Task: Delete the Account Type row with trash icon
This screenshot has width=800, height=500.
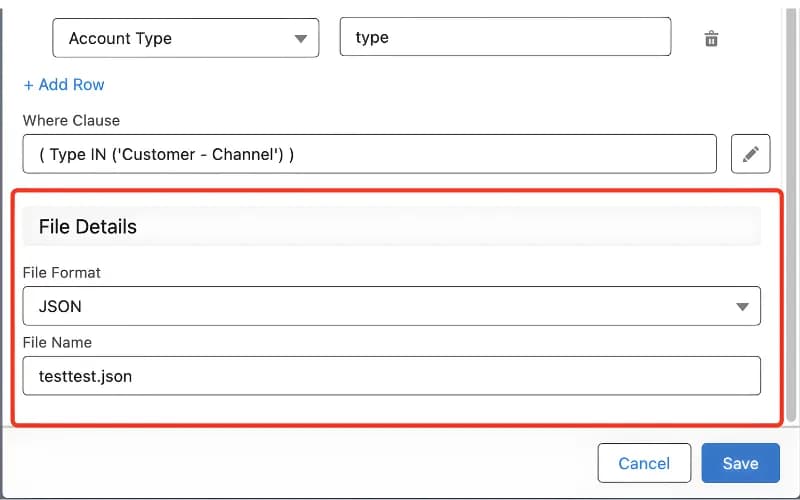Action: (711, 38)
